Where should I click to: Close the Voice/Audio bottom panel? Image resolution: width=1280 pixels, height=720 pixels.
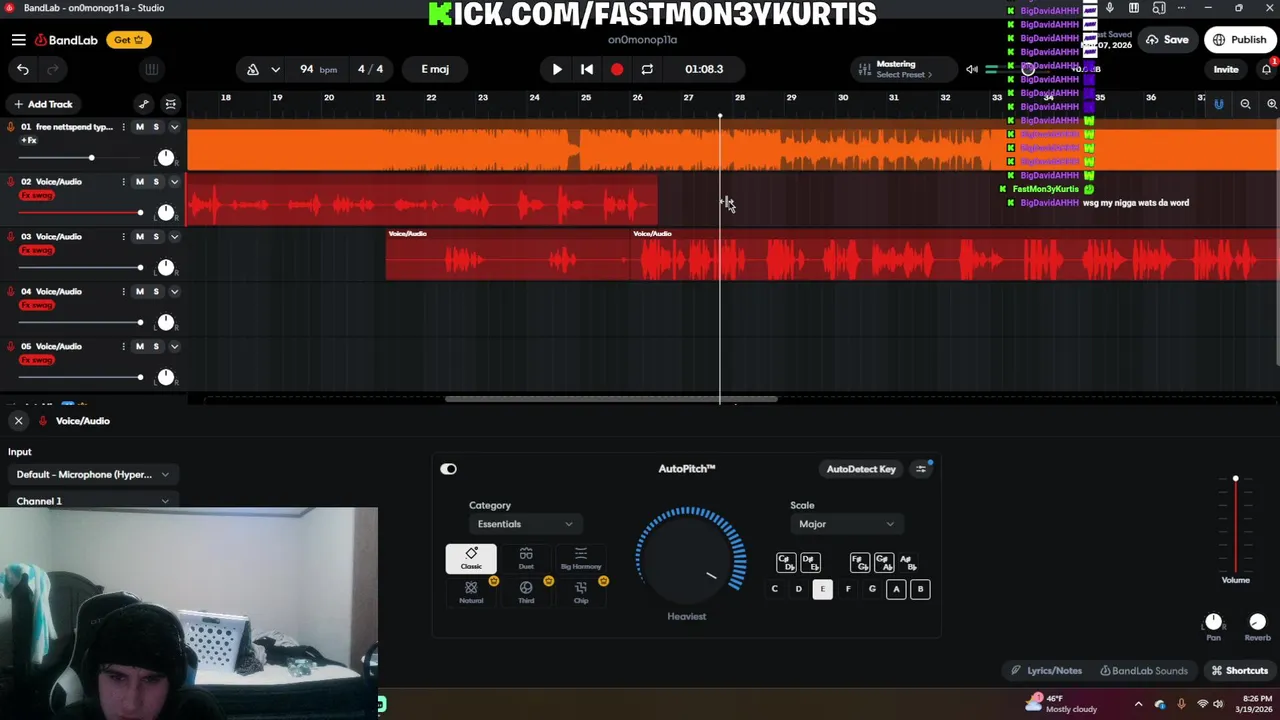click(18, 421)
